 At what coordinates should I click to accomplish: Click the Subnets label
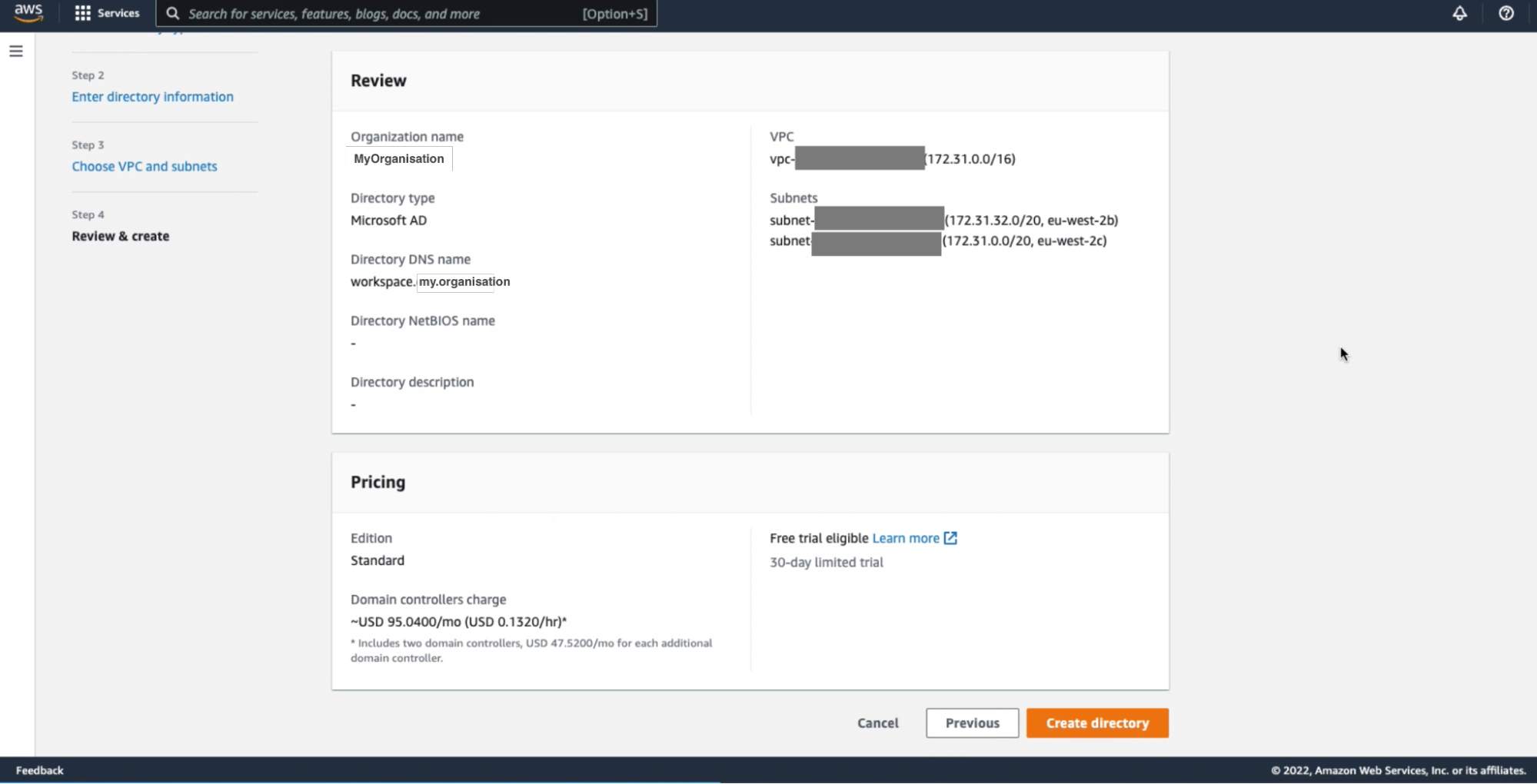793,198
